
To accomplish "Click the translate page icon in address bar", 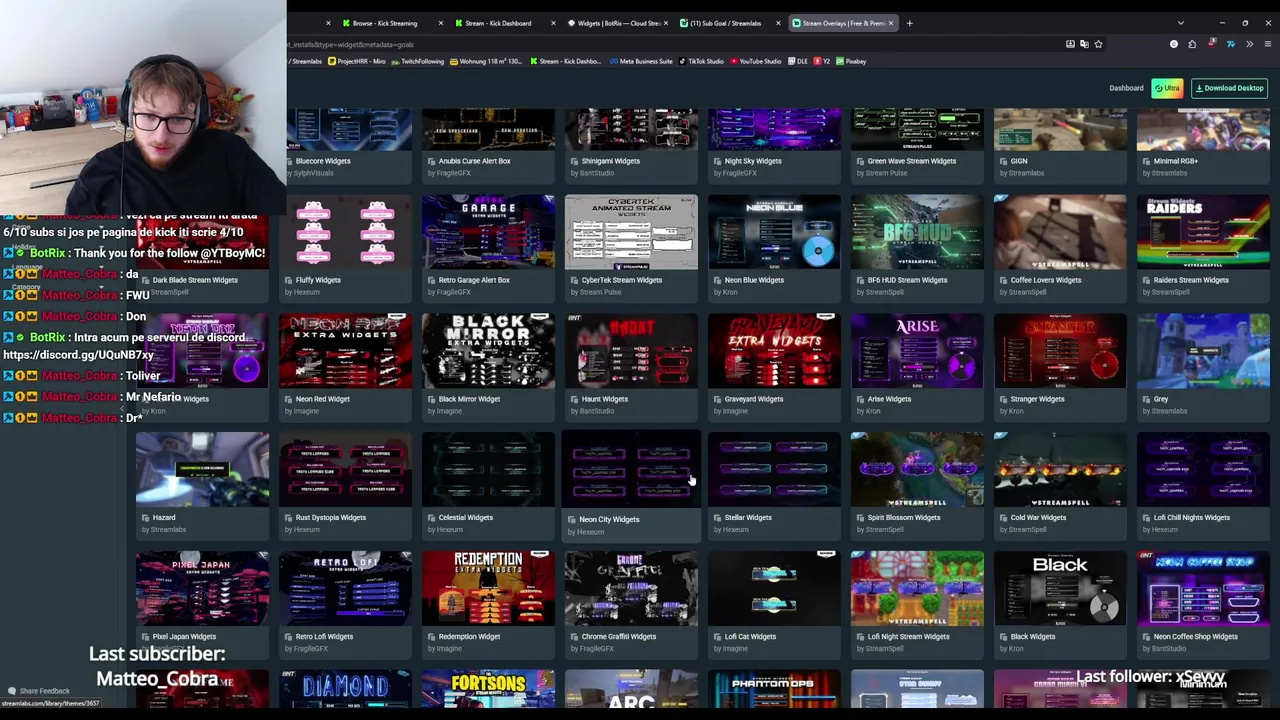I will tap(1084, 44).
